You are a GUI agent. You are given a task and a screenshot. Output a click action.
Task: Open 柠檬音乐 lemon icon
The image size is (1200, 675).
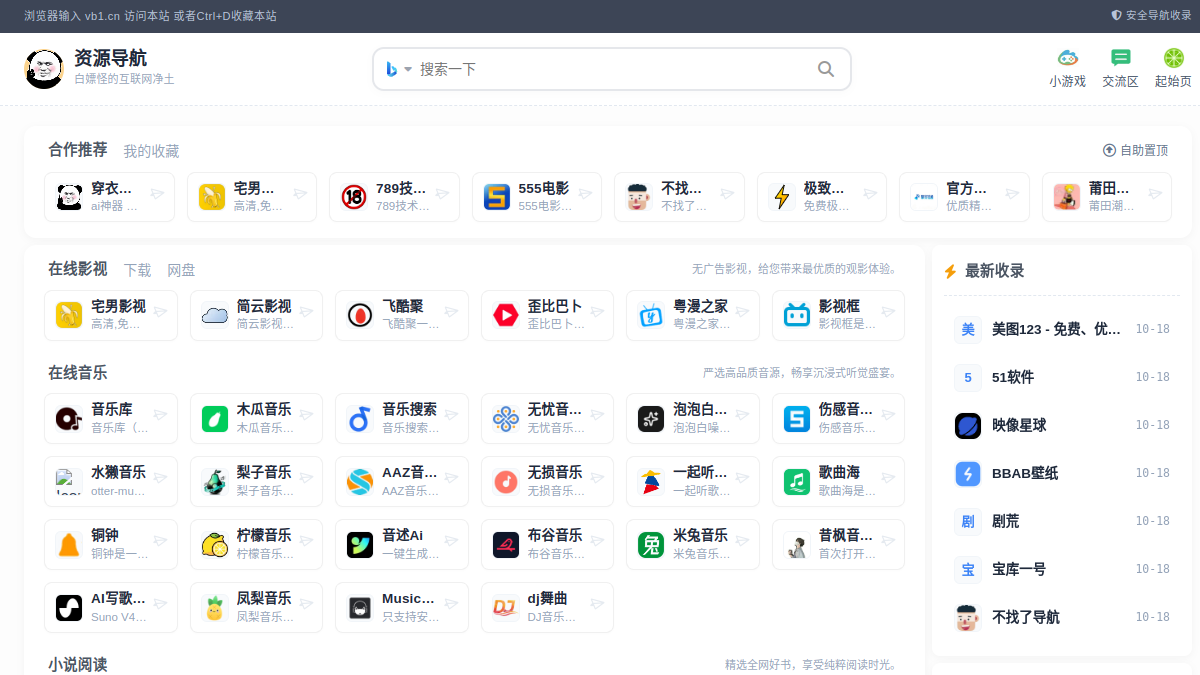[x=215, y=544]
